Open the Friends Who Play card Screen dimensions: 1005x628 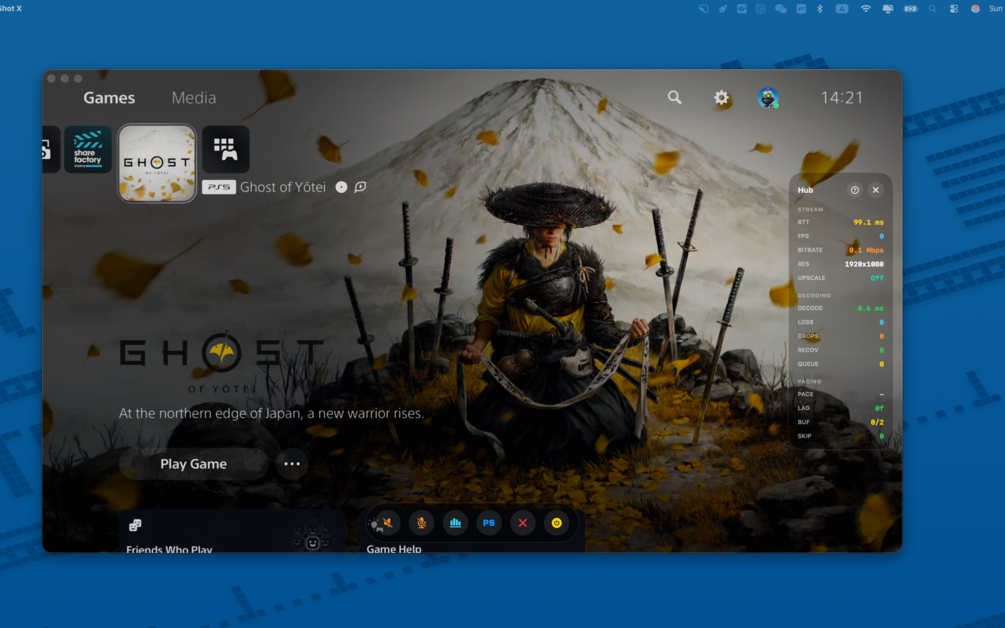point(232,531)
